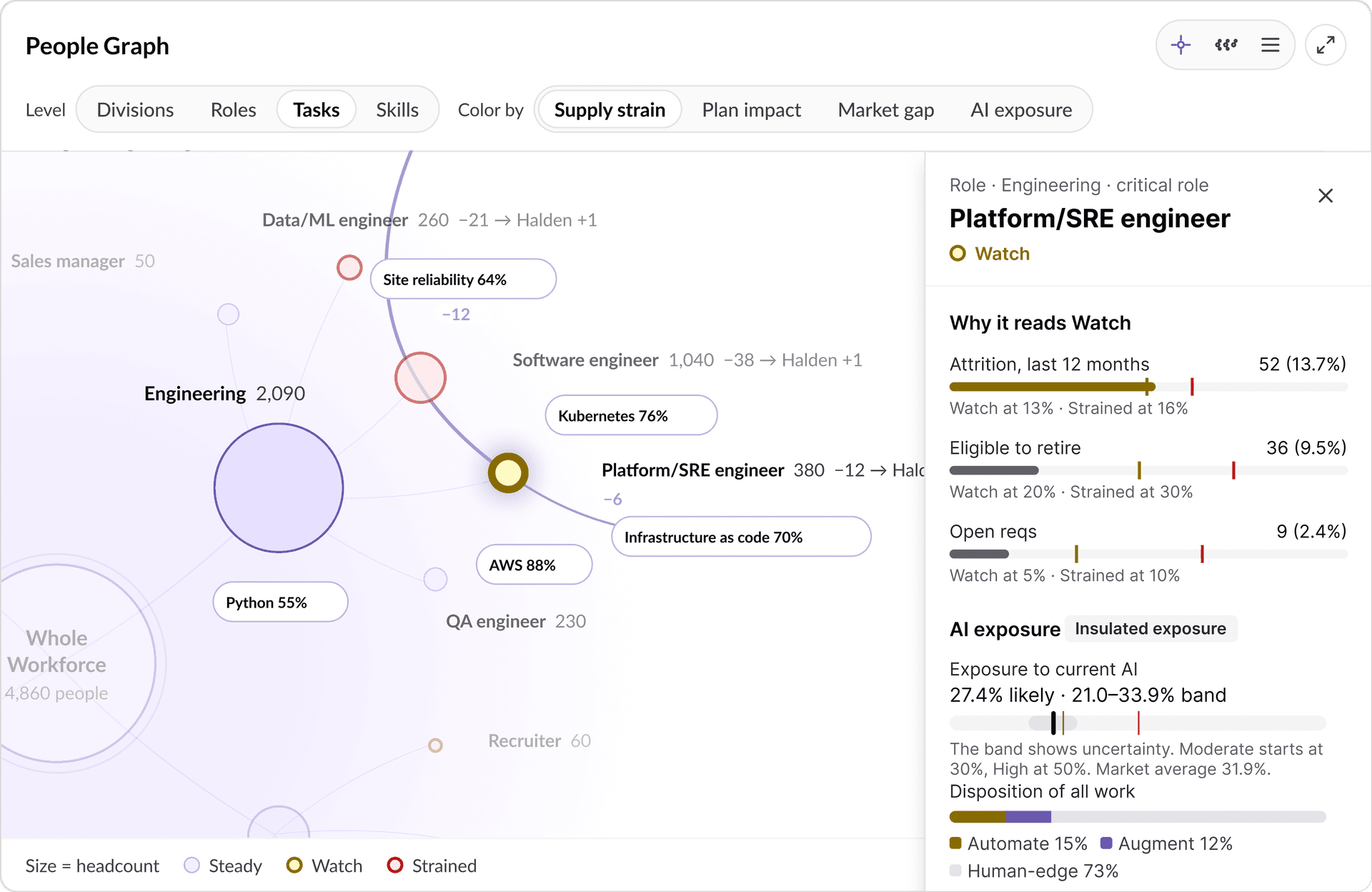Click the Exposure to current AI band
1372x892 pixels.
1138,723
